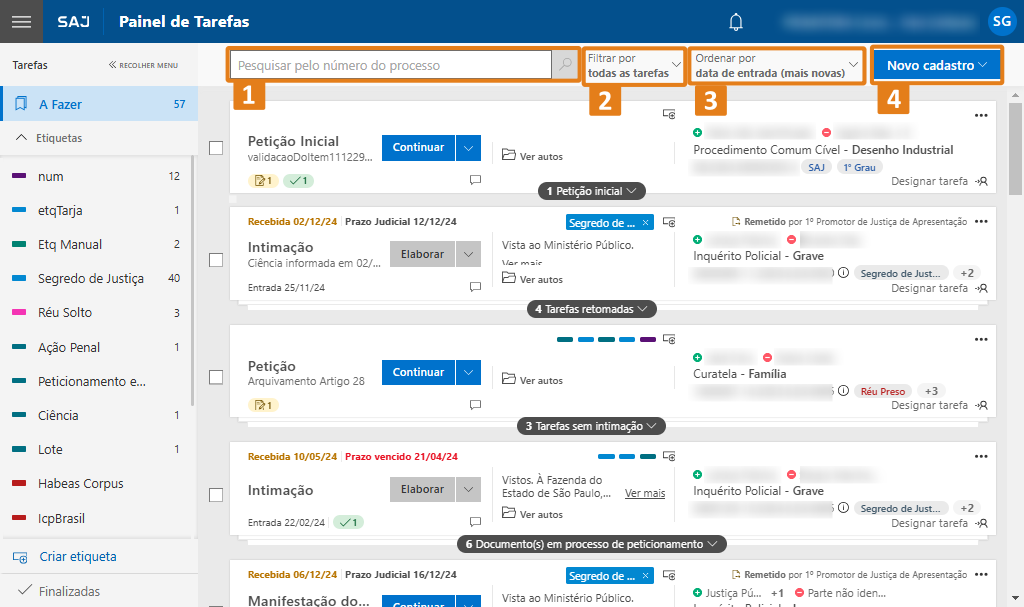Open the Filtrar por dropdown

click(635, 66)
